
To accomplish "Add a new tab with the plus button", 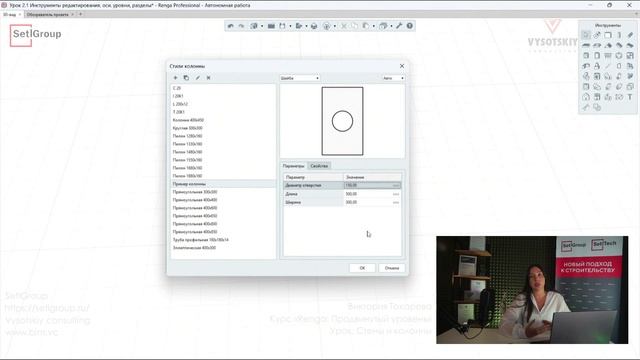I will (80, 14).
